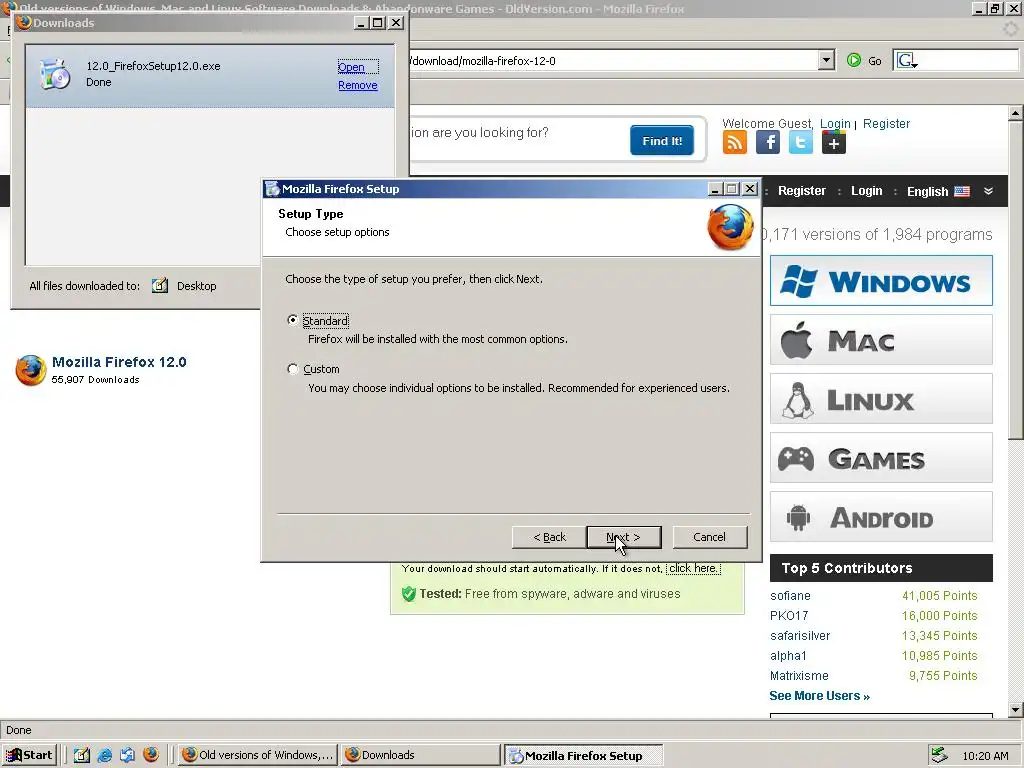Open the Twitter icon
This screenshot has height=768, width=1024.
tap(801, 142)
